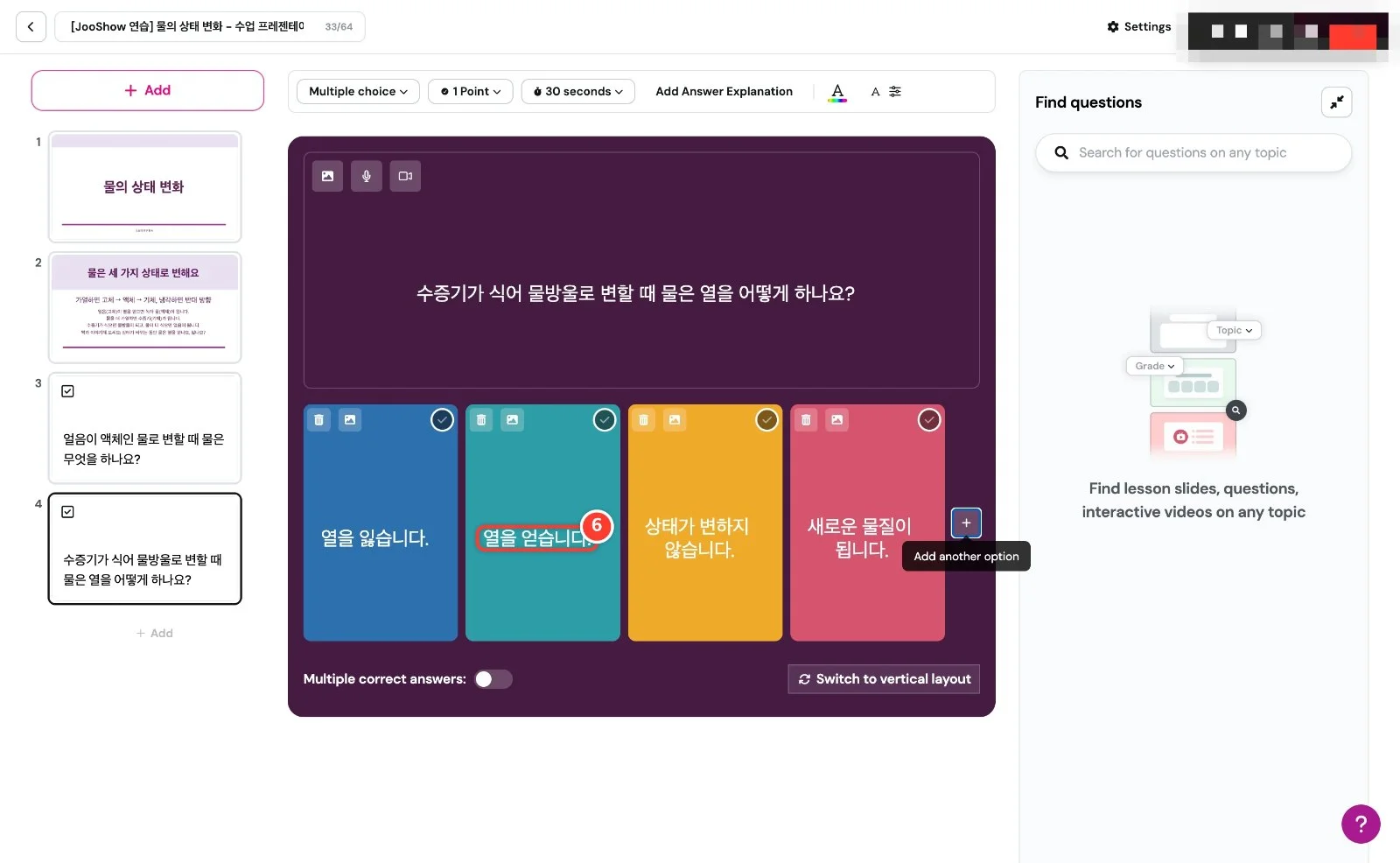Mark blue option as correct answer

443,420
